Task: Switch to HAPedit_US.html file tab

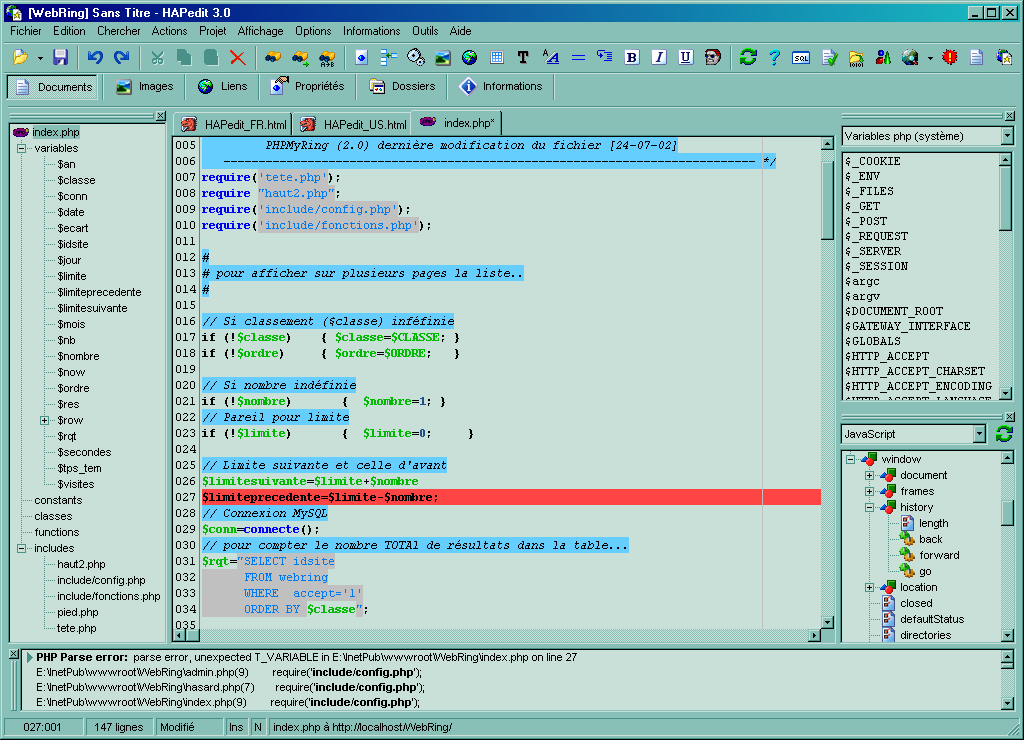Action: pyautogui.click(x=354, y=124)
